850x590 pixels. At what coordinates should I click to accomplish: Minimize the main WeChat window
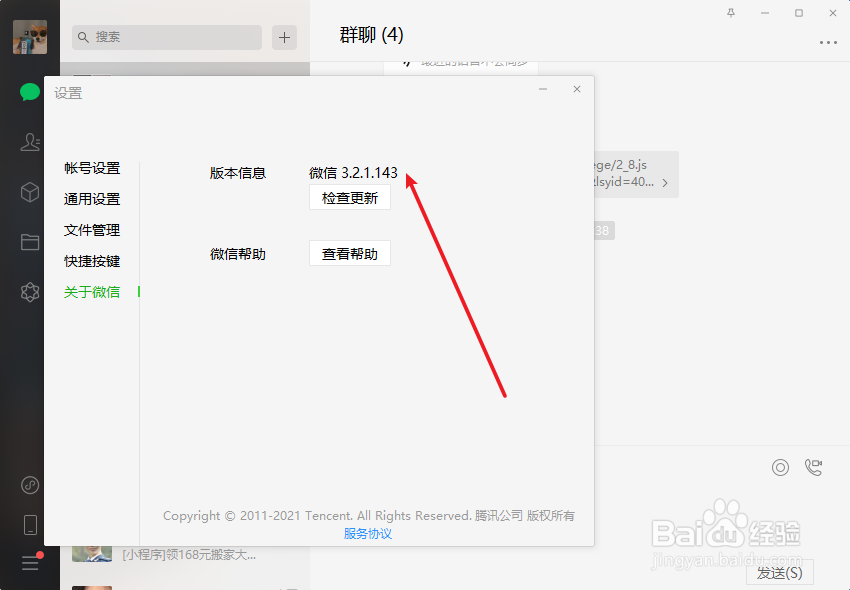[765, 13]
